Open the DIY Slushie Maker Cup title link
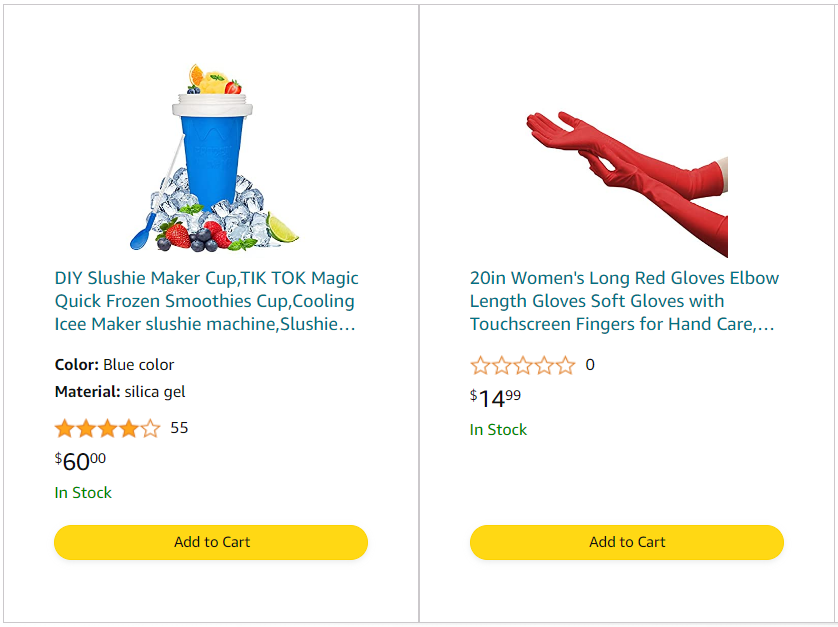838x627 pixels. pyautogui.click(x=206, y=301)
